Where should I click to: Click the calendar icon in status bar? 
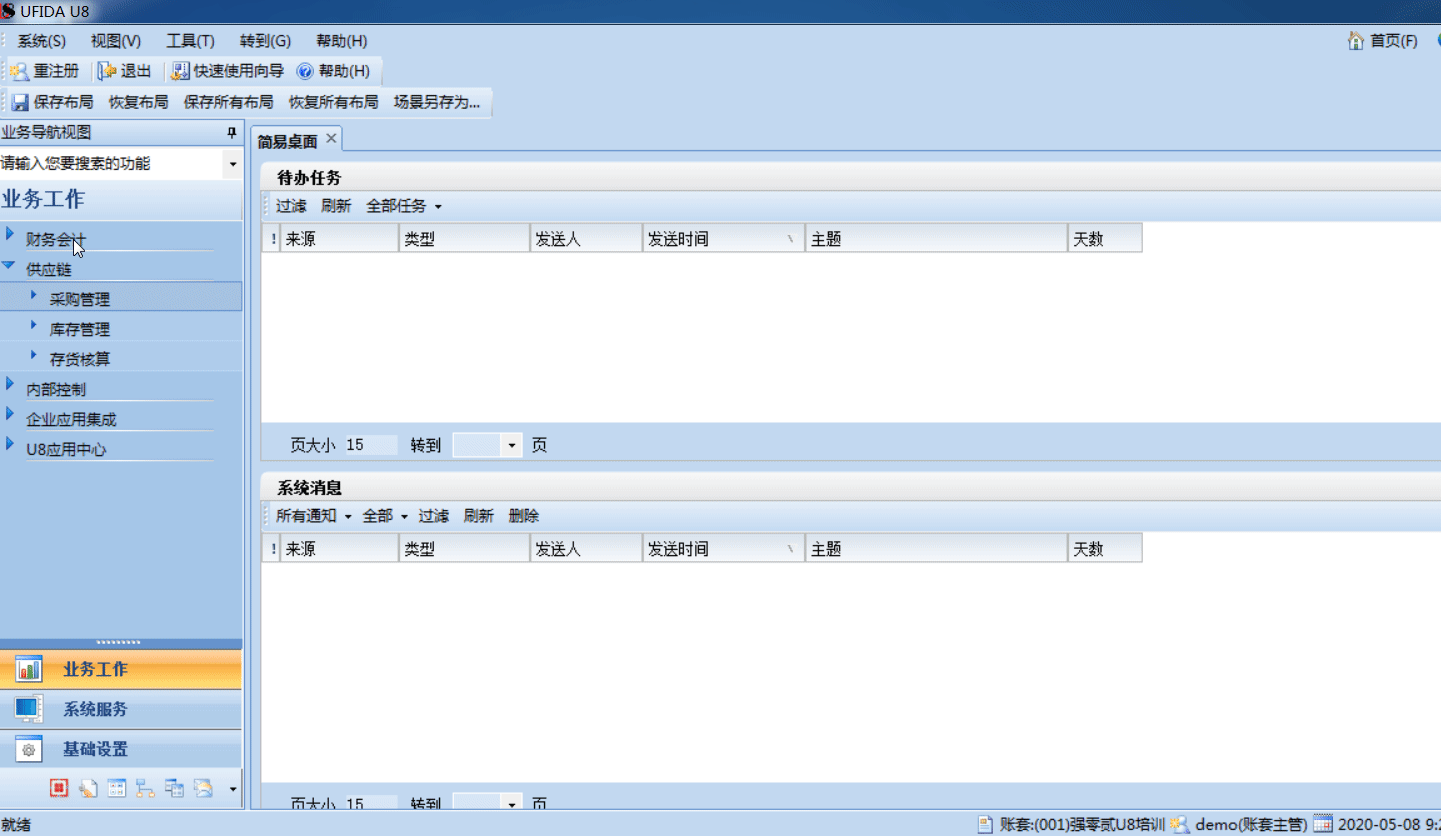[x=1323, y=825]
